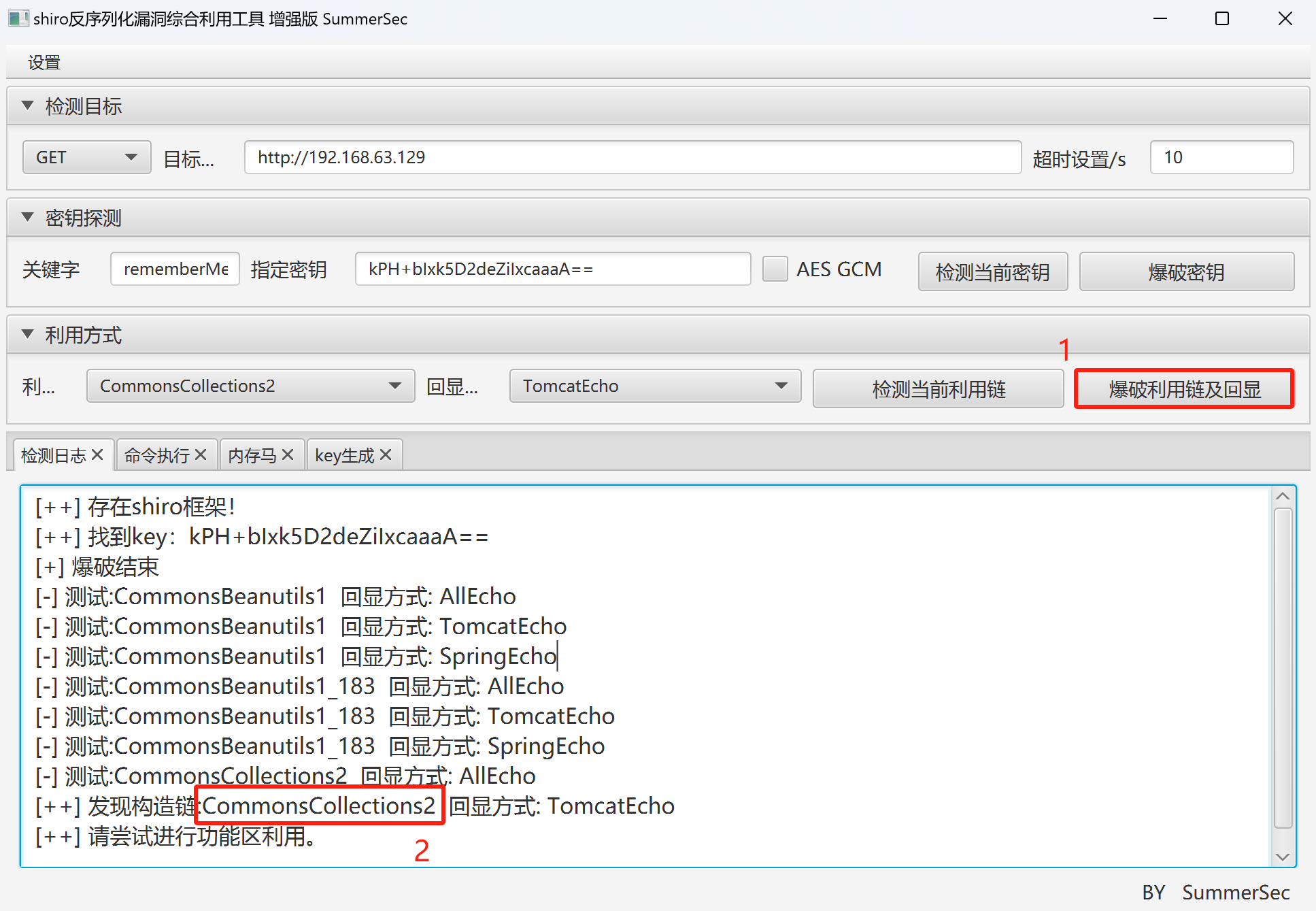Open the GET request method dropdown
The width and height of the screenshot is (1316, 911).
[x=86, y=157]
